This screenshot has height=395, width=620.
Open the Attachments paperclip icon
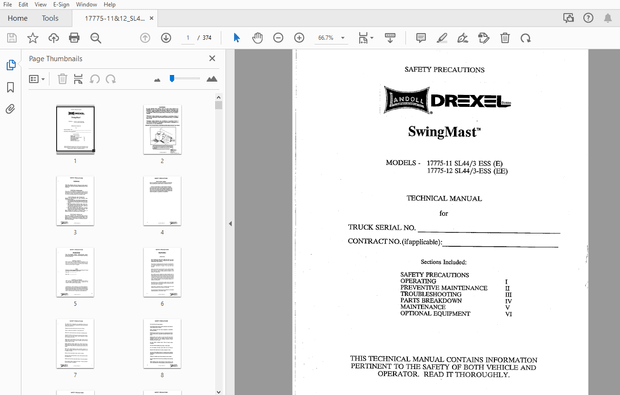11,109
